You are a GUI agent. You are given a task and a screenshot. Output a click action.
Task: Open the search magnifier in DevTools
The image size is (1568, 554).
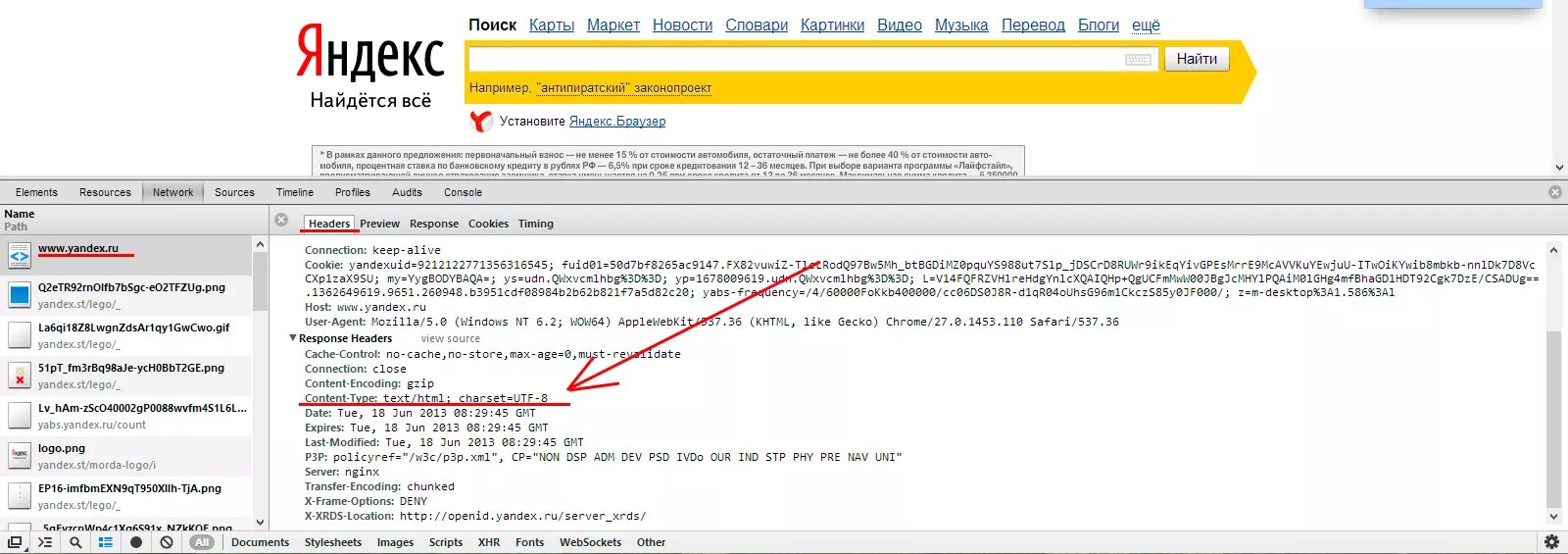click(x=75, y=542)
